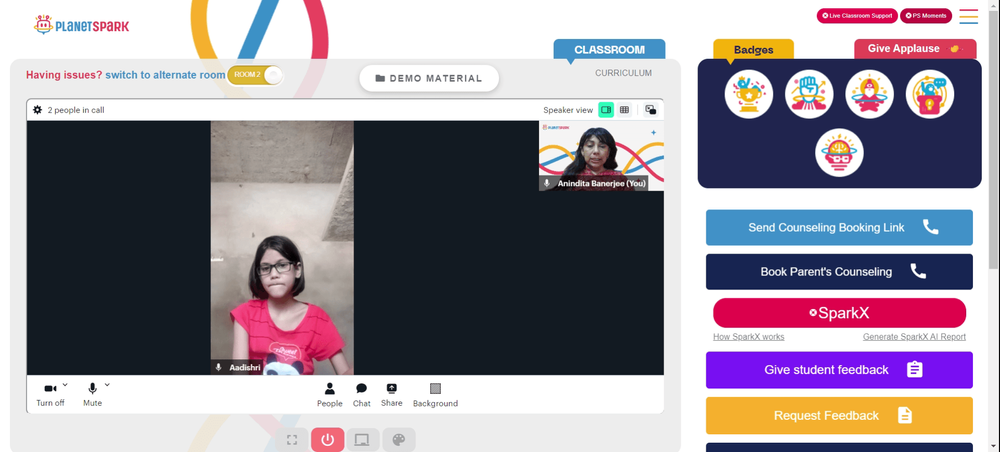1000x452 pixels.
Task: Click Request Feedback button
Action: (839, 416)
